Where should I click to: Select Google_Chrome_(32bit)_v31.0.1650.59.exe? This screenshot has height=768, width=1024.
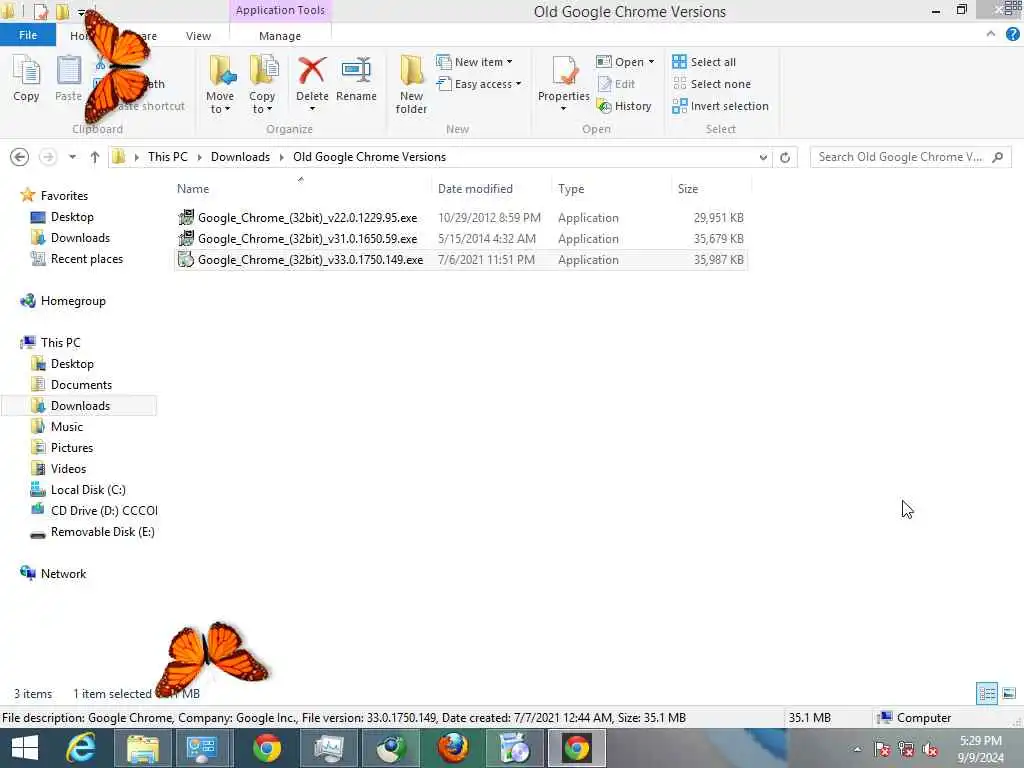(x=460, y=238)
